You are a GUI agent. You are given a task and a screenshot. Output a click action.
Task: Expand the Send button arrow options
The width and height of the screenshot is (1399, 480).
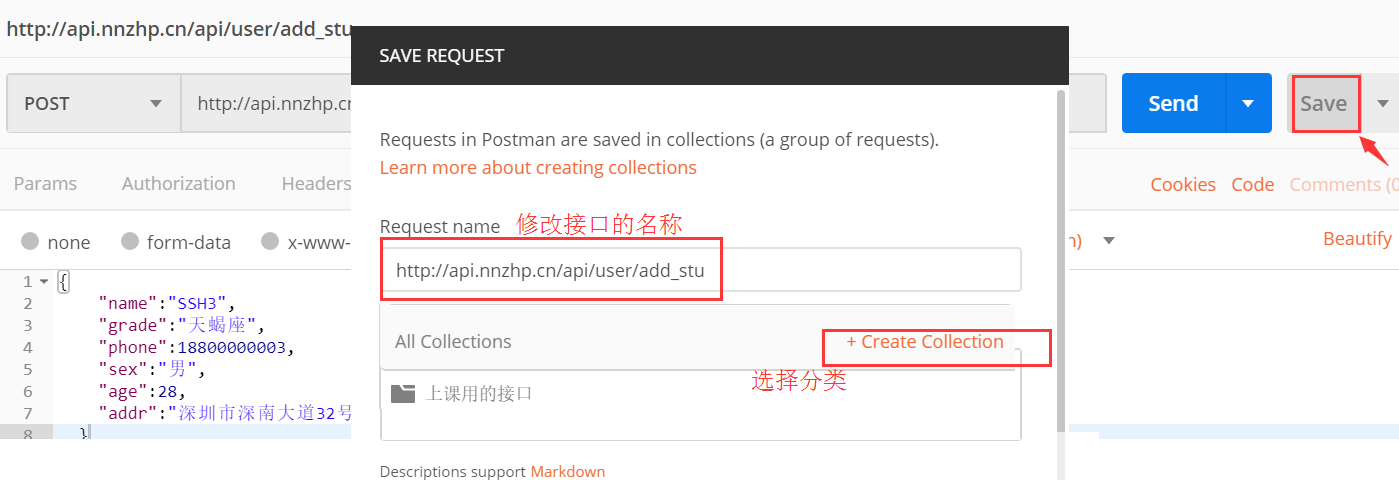[x=1248, y=103]
